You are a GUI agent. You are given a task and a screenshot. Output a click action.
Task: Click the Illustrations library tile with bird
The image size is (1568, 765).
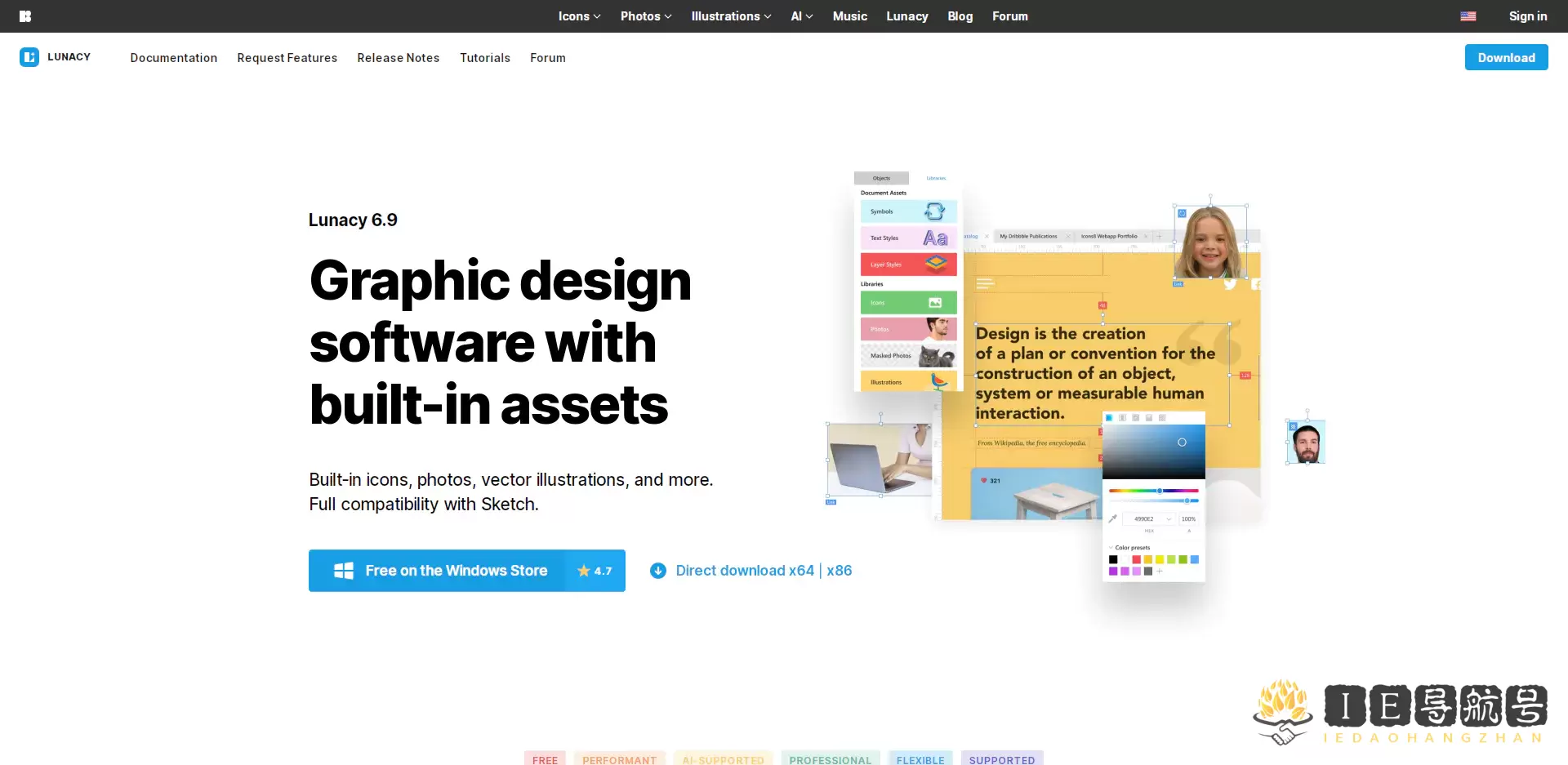tap(908, 382)
